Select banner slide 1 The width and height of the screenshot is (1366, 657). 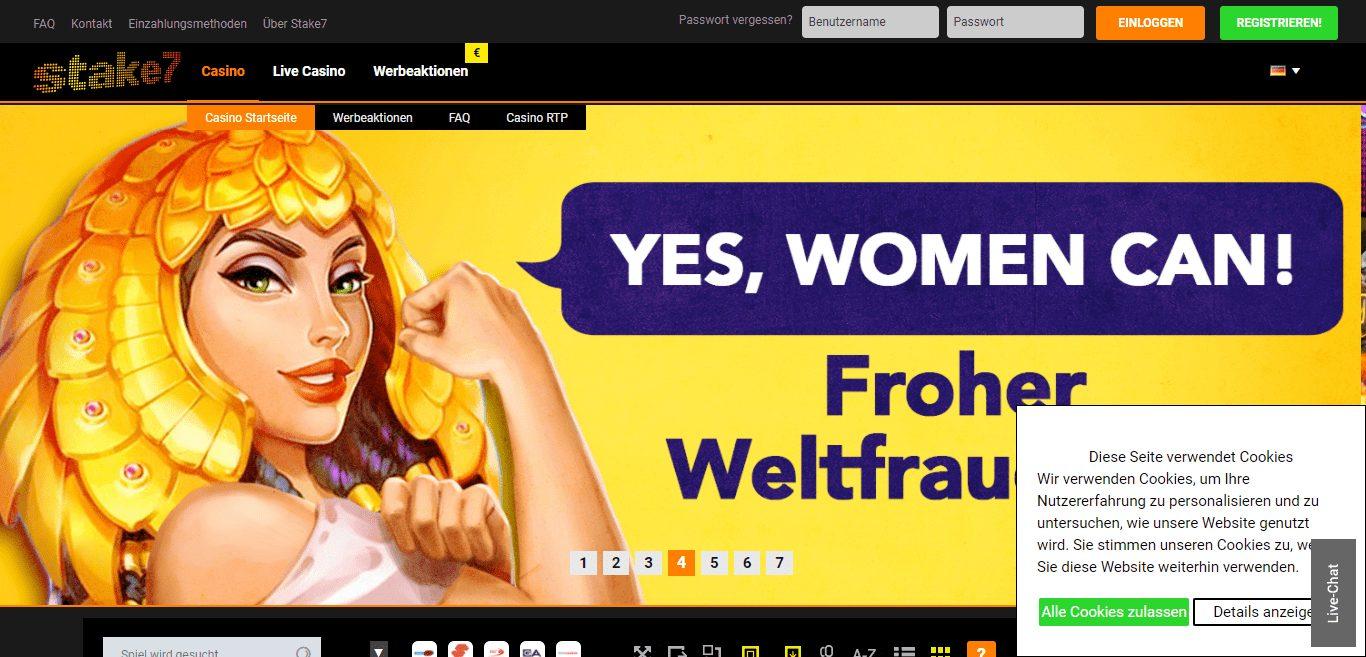[x=583, y=563]
